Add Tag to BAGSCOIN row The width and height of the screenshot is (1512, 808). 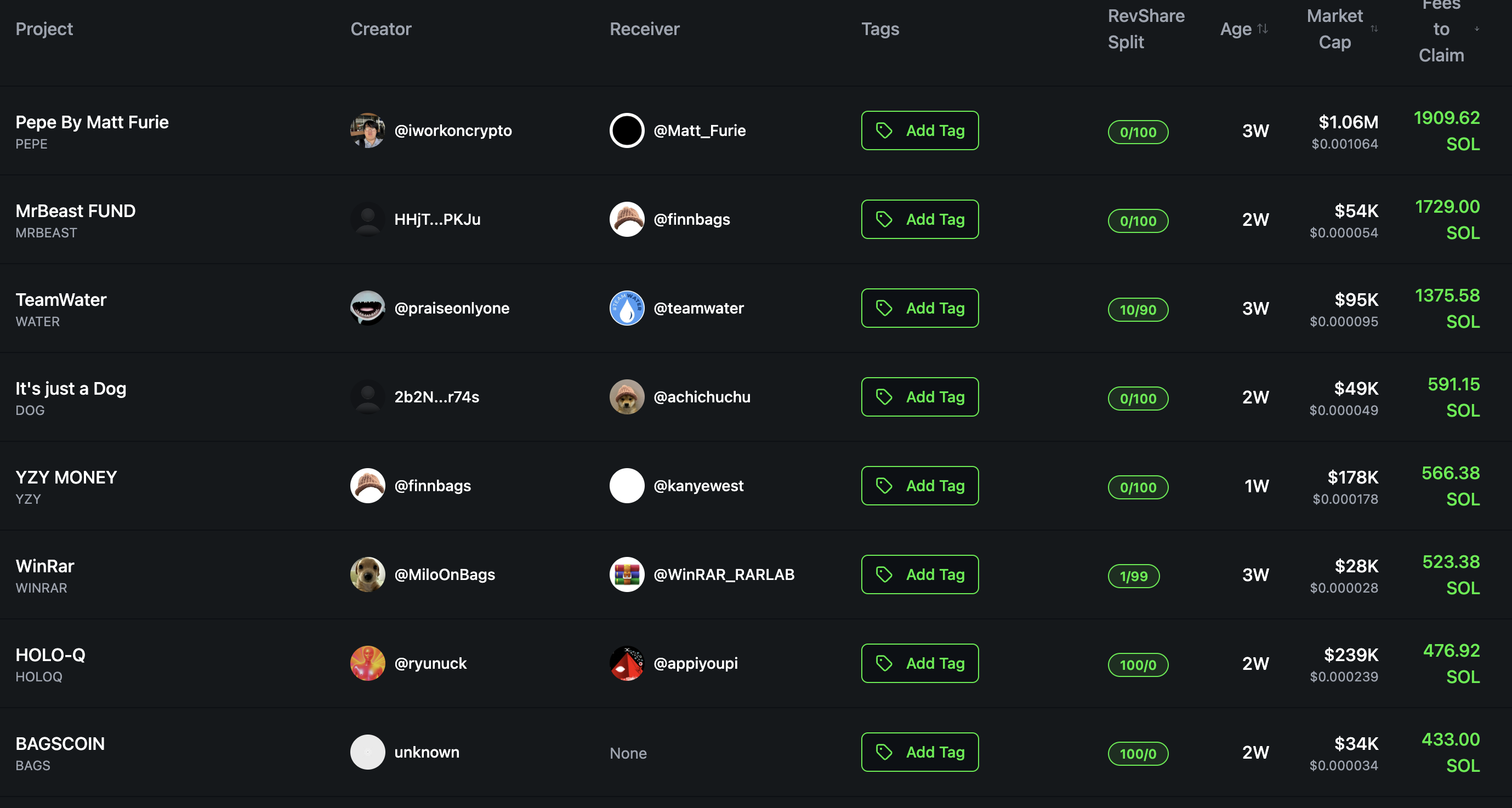[919, 752]
